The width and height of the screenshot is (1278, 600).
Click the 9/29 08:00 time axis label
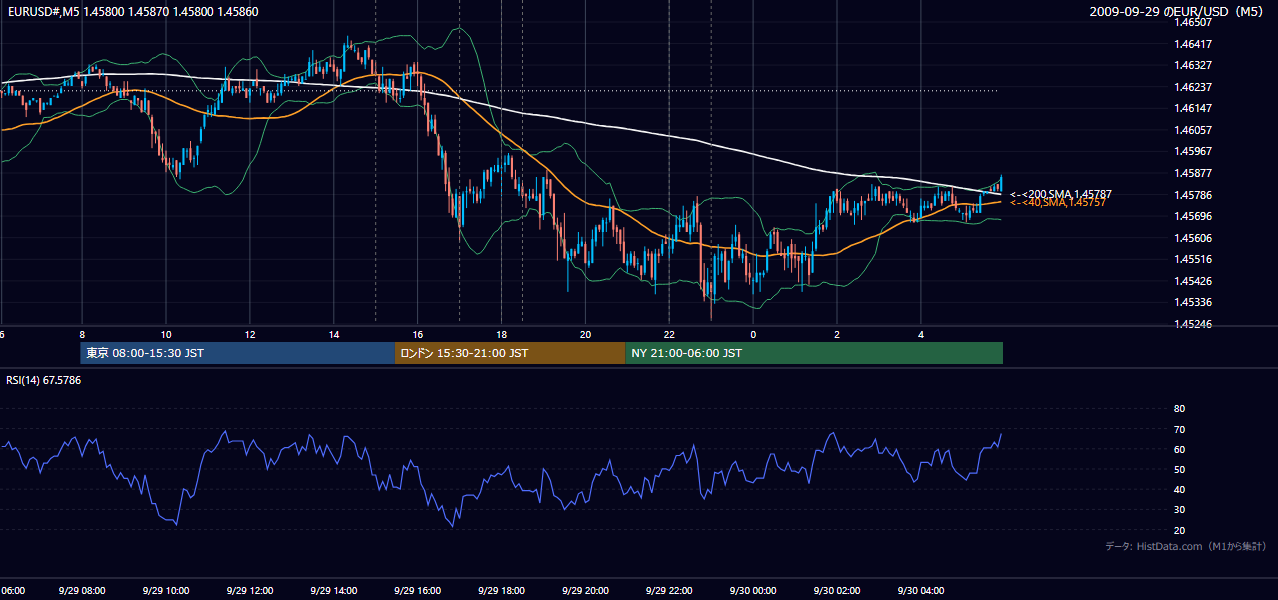click(82, 590)
